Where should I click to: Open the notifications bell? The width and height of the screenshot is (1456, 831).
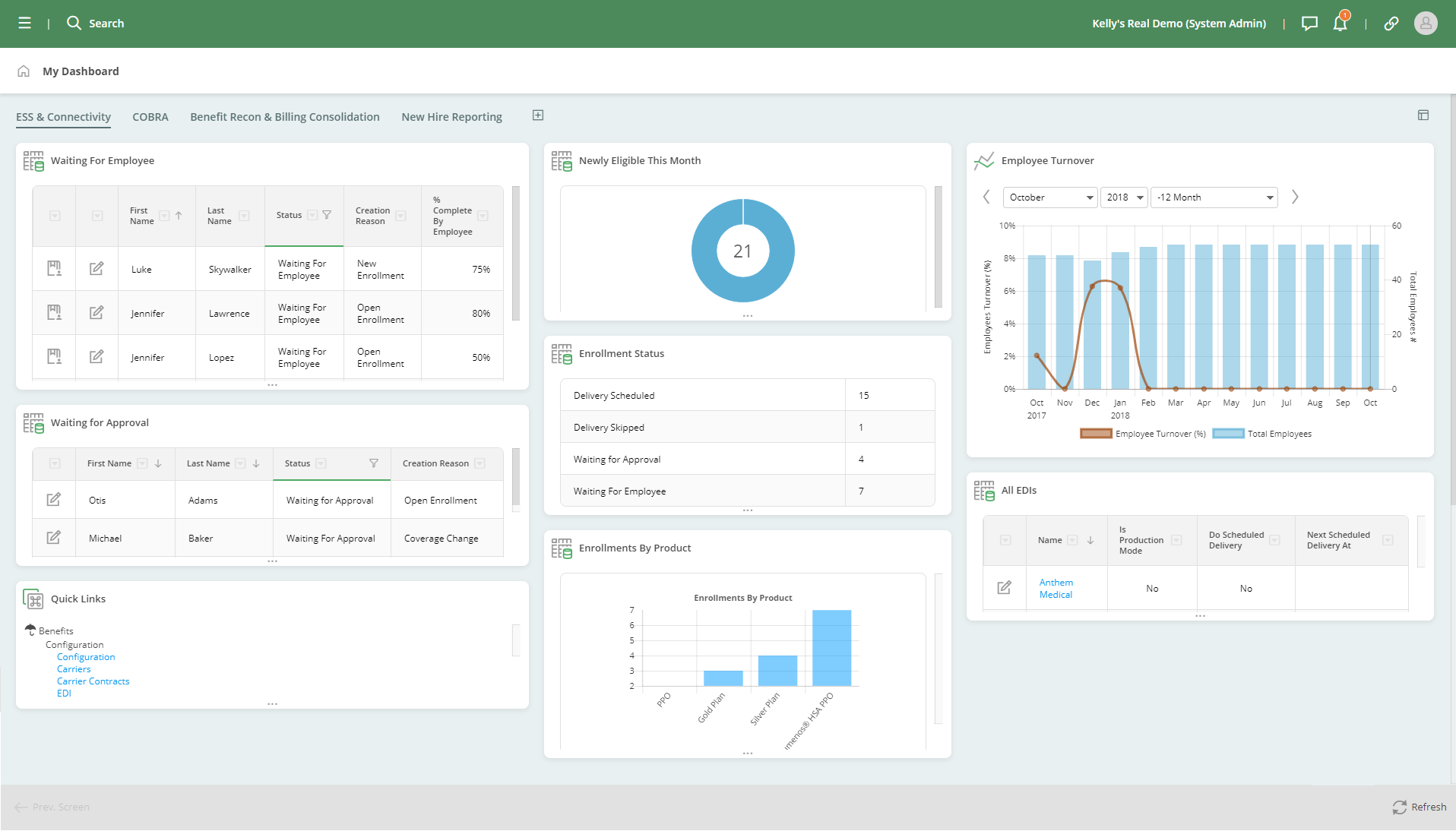1340,23
